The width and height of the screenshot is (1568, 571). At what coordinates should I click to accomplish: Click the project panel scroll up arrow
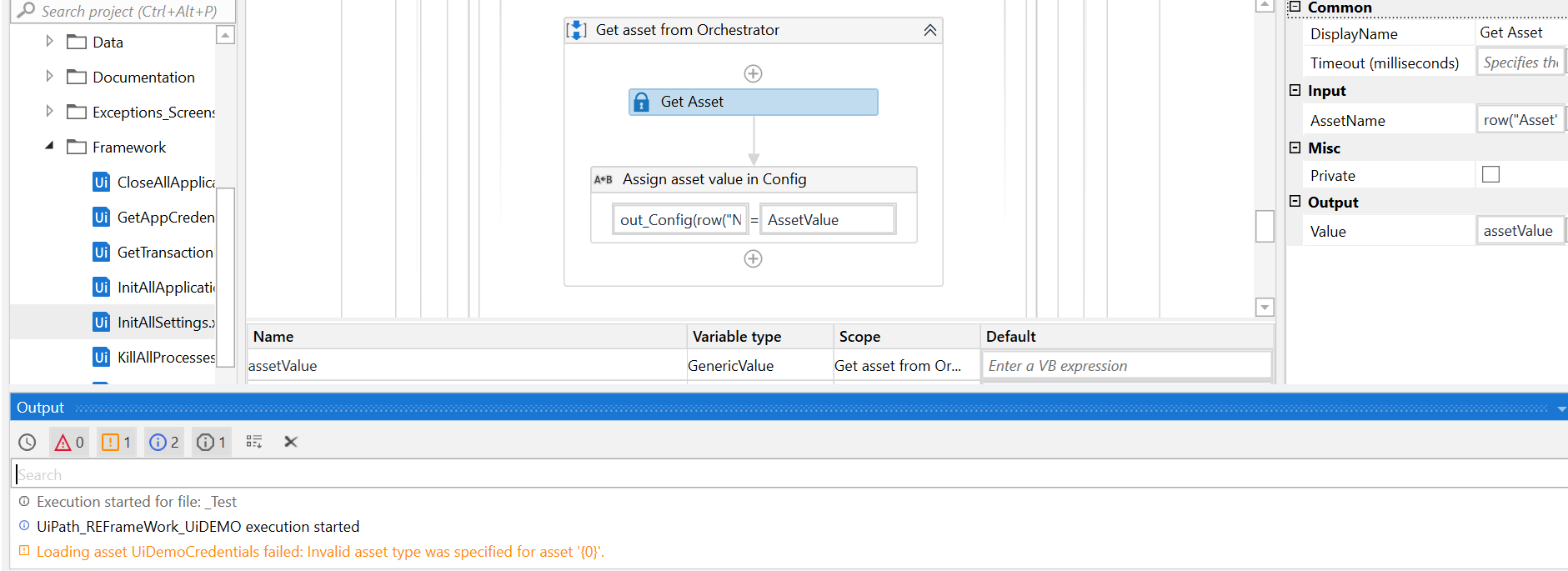pyautogui.click(x=225, y=35)
